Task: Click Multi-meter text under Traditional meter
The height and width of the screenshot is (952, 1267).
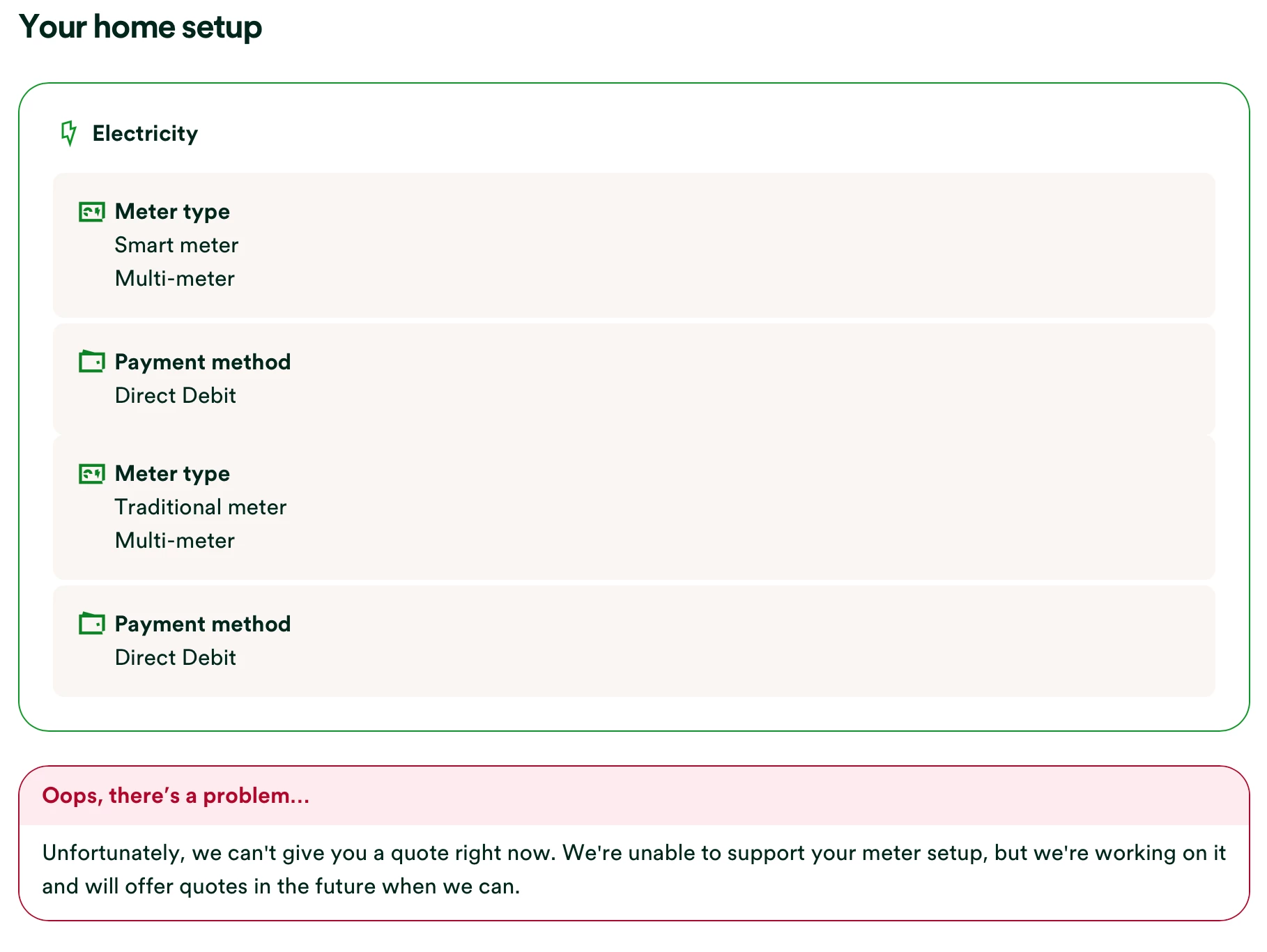Action: pos(174,541)
